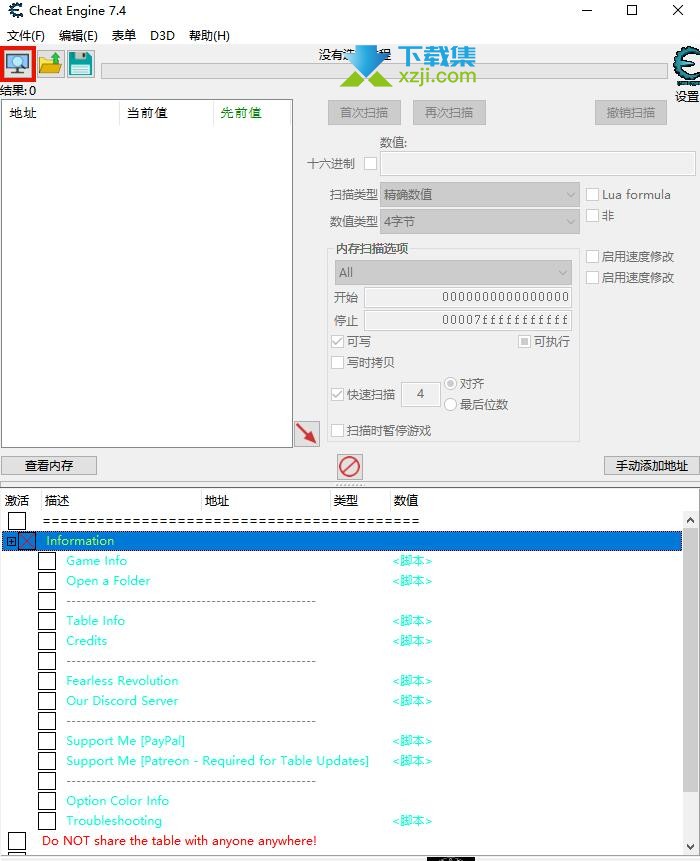
Task: Sort results by 地址 column header
Action: (60, 113)
